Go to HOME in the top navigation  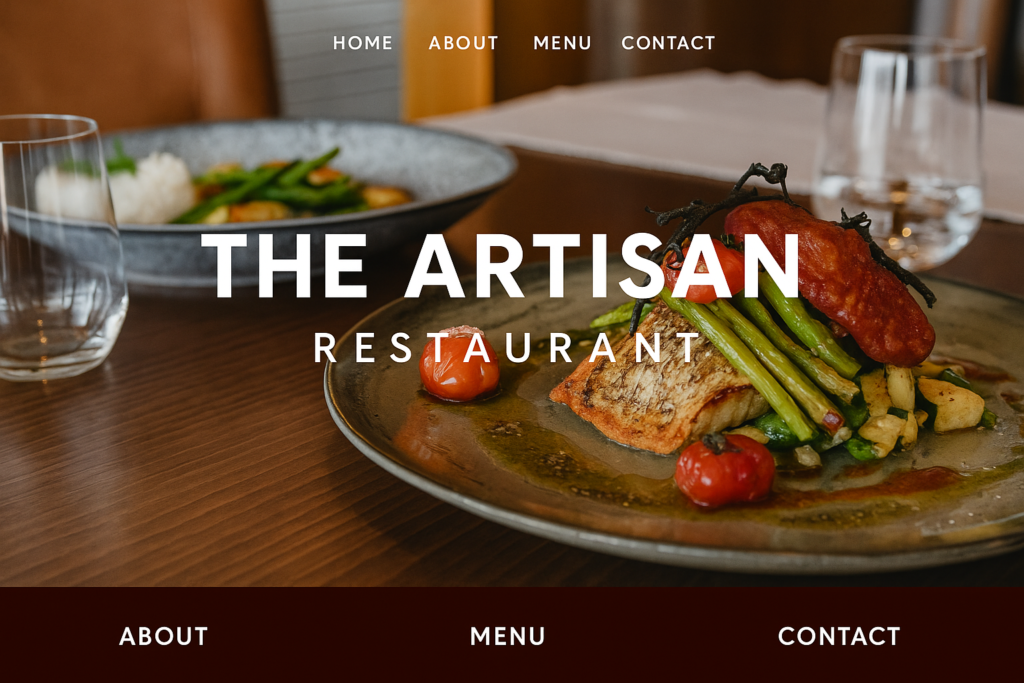pyautogui.click(x=362, y=43)
